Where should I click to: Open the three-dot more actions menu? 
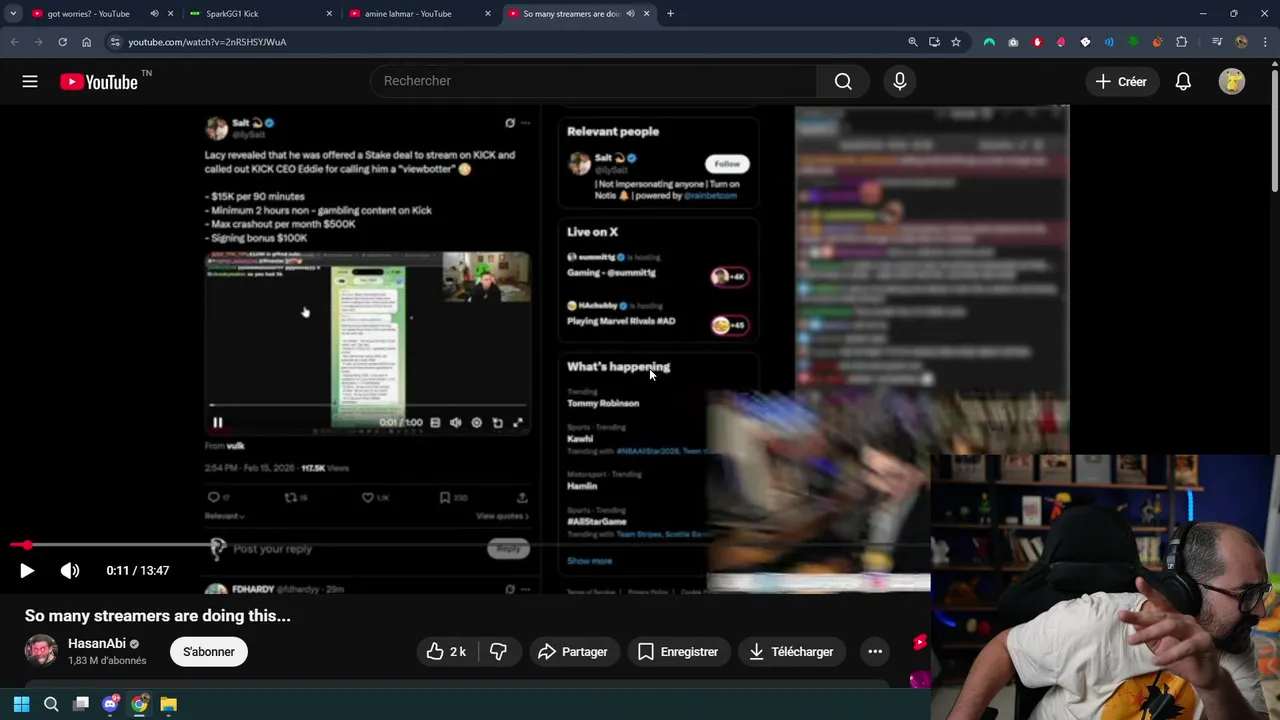[875, 652]
